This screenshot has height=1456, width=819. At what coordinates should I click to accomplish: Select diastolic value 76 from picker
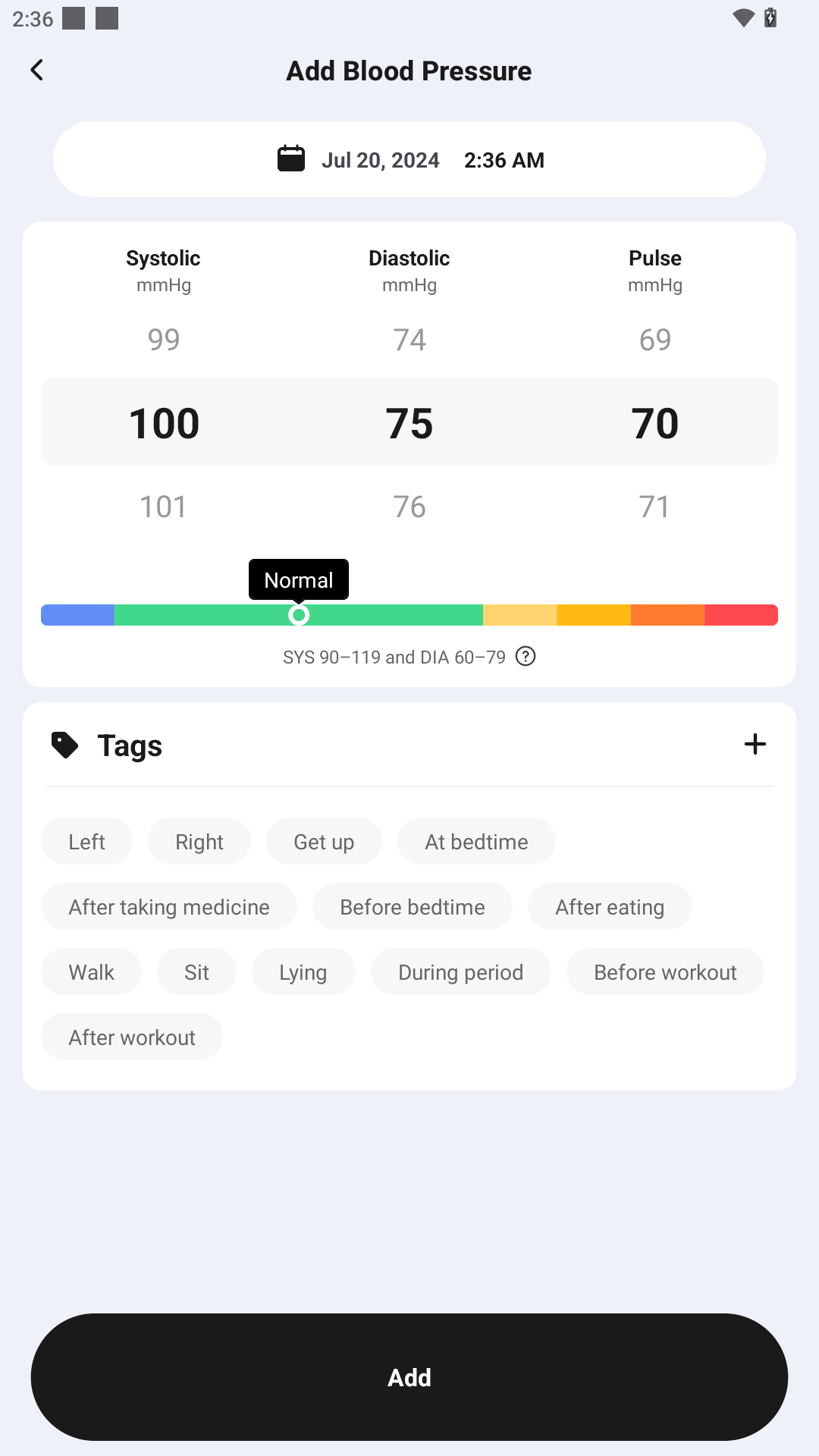(409, 506)
